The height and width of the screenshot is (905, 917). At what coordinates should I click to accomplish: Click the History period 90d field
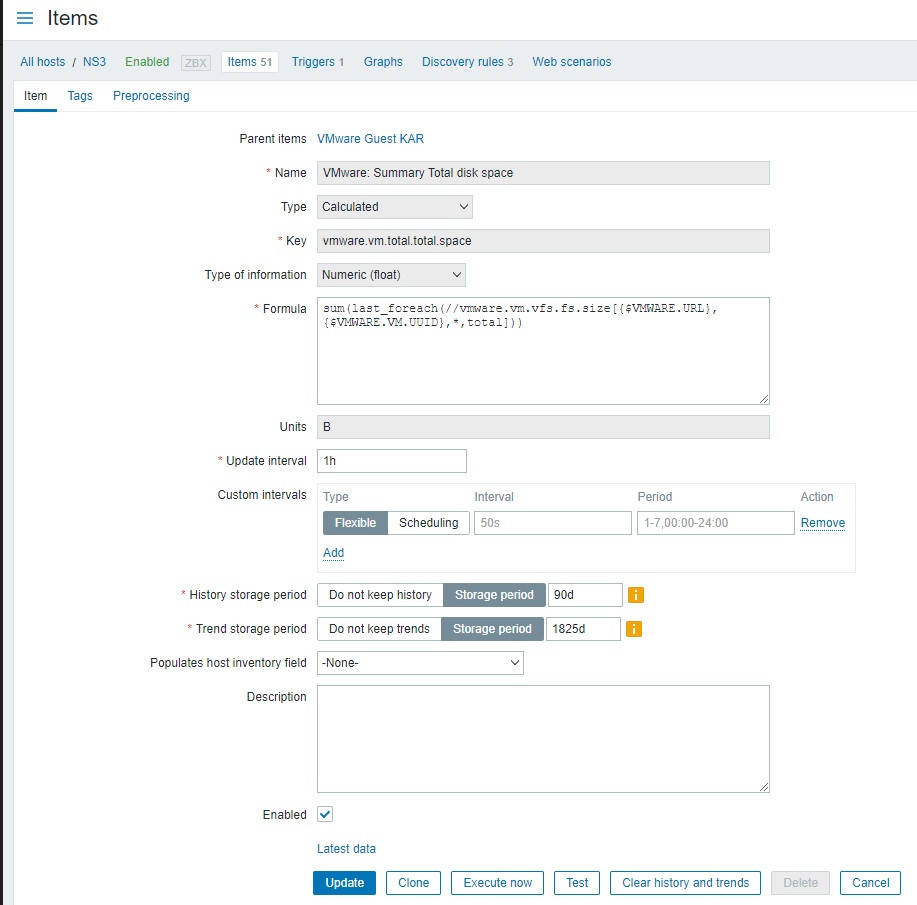[585, 595]
